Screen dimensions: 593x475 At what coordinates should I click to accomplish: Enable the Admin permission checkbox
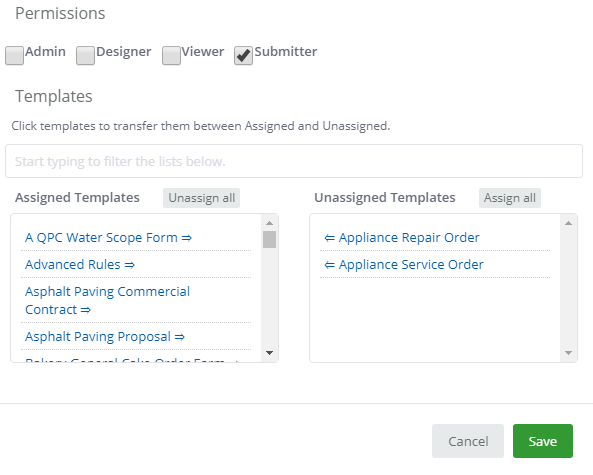coord(14,55)
